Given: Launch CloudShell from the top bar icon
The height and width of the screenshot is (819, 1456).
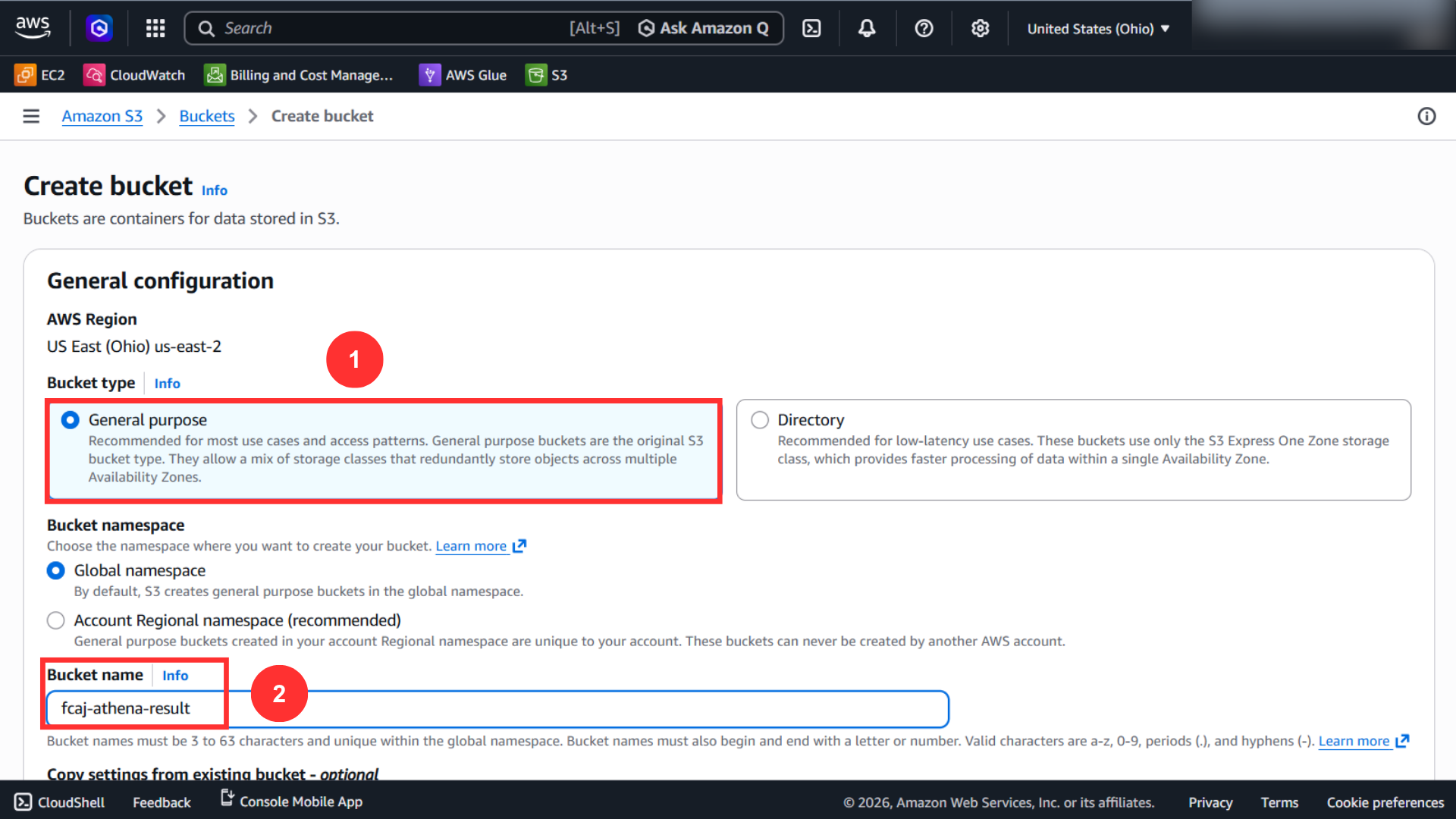Looking at the screenshot, I should point(811,28).
